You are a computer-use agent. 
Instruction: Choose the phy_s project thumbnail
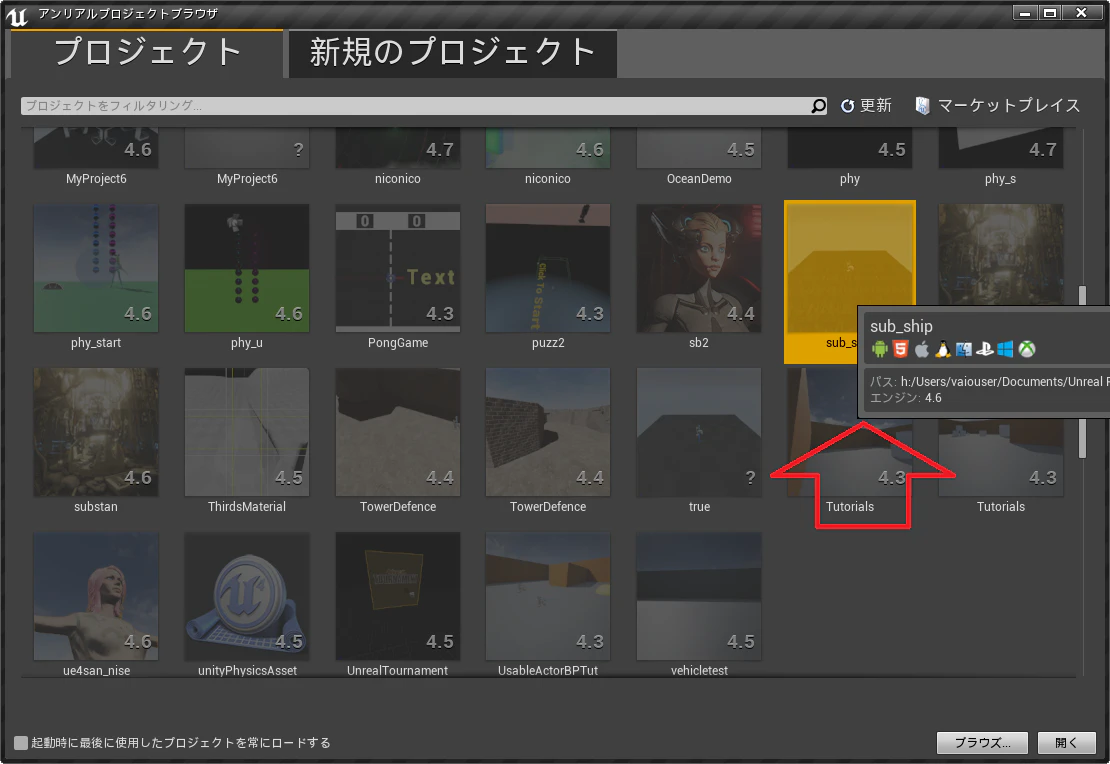[x=1001, y=149]
